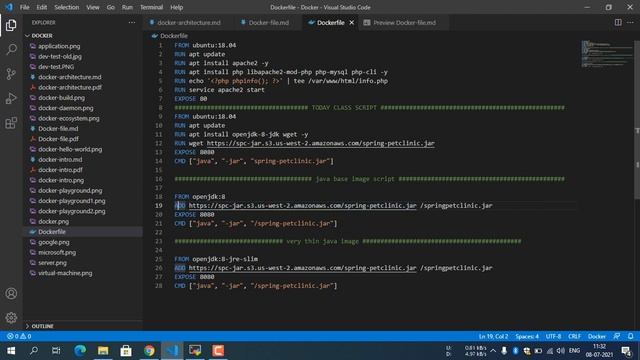Open the File menu
The image size is (640, 360).
(24, 7)
